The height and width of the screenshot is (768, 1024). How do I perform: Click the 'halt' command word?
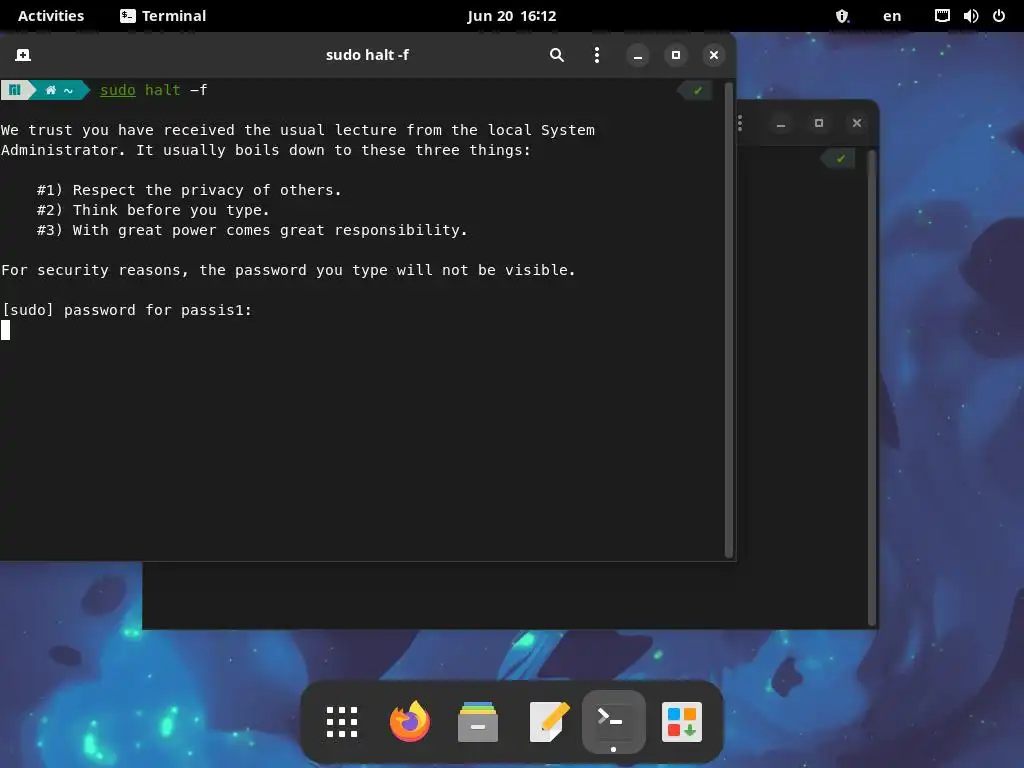163,90
